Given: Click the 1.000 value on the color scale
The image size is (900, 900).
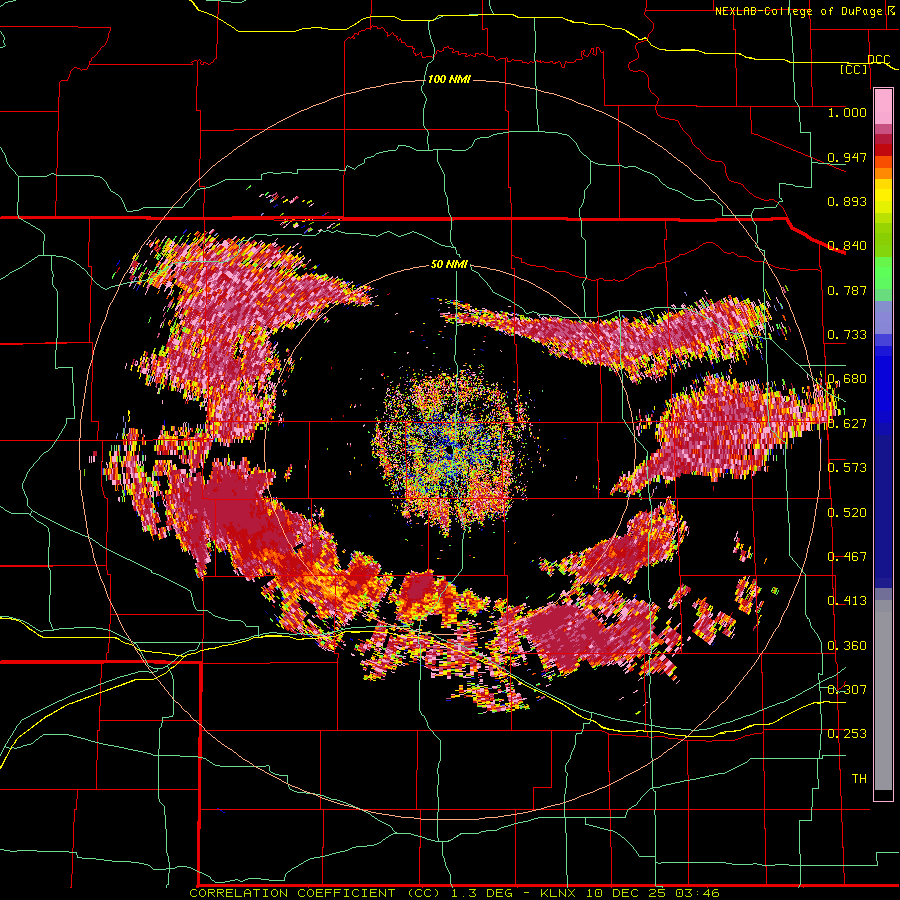Looking at the screenshot, I should point(847,112).
